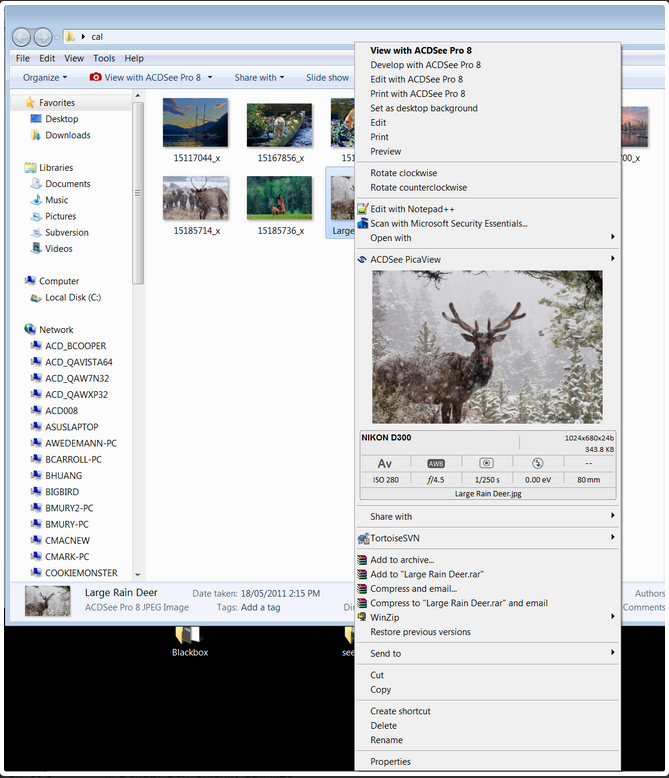The width and height of the screenshot is (669, 778).
Task: Click the Microsoft Security Essentials scan icon
Action: point(363,223)
